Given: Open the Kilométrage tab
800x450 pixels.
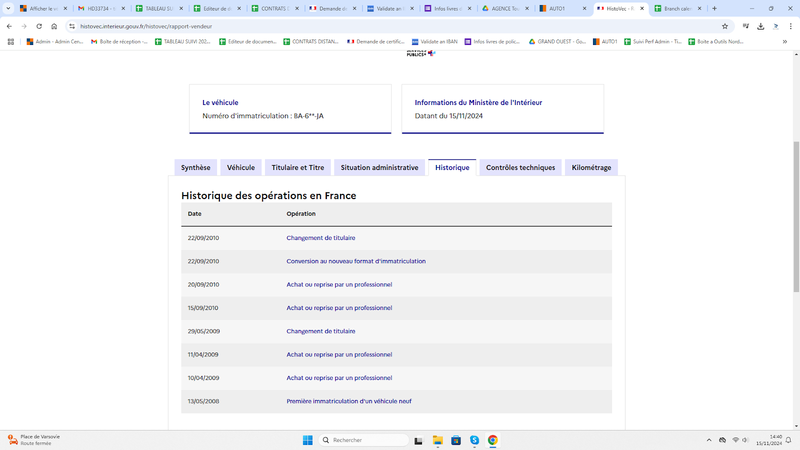Looking at the screenshot, I should point(591,167).
